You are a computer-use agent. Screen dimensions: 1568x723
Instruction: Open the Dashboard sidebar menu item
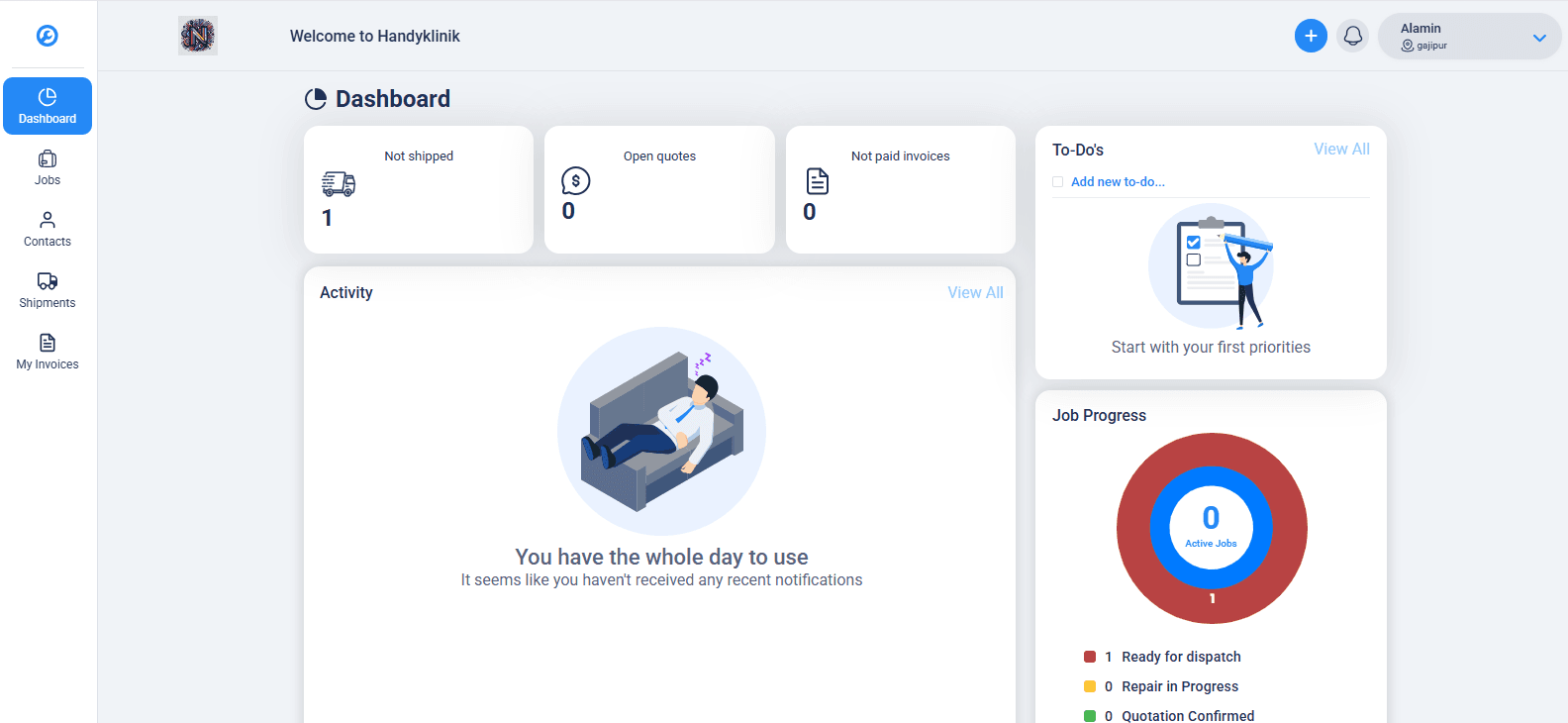(x=48, y=106)
